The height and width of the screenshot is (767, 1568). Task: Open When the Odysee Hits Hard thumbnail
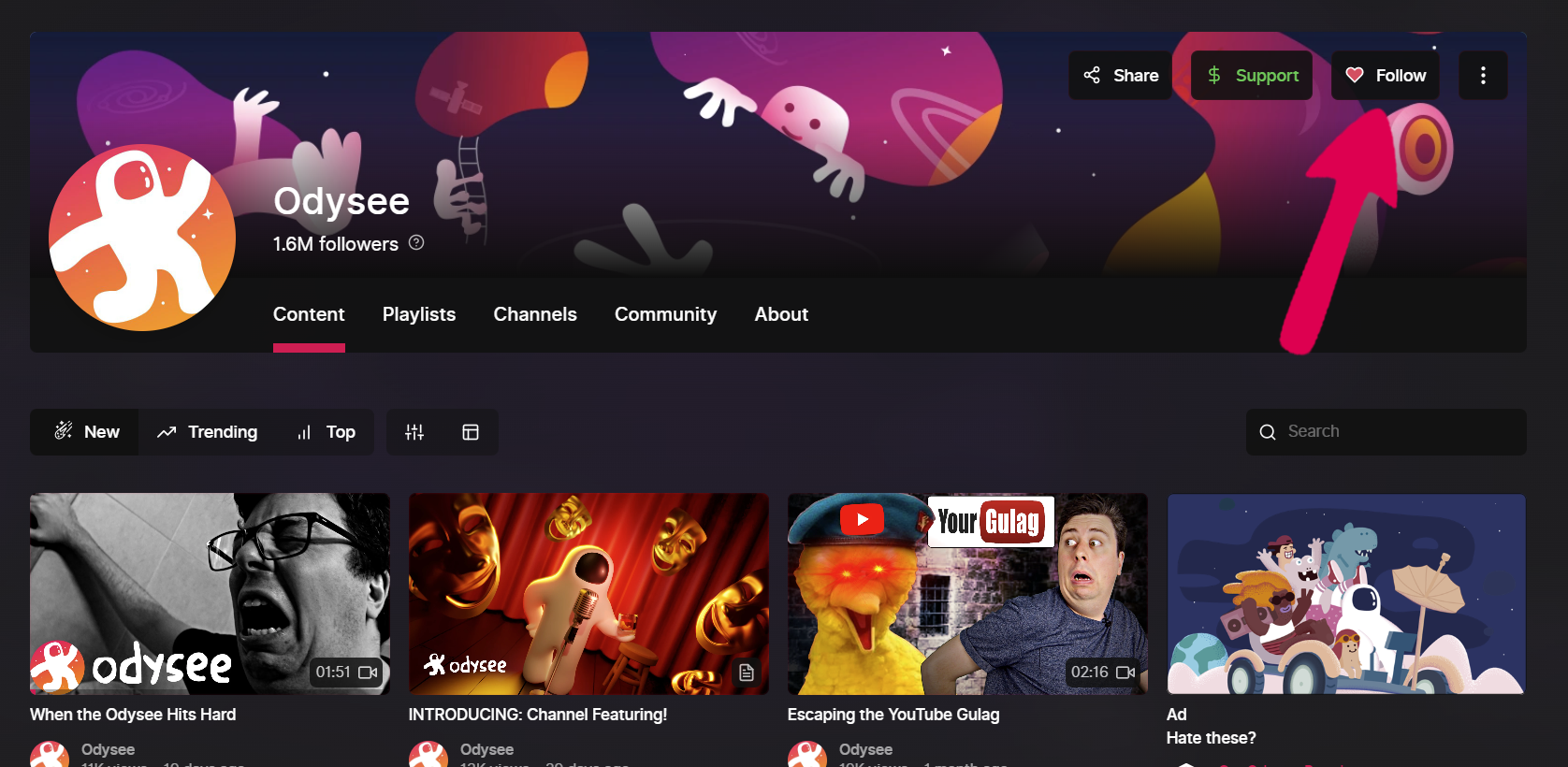210,594
